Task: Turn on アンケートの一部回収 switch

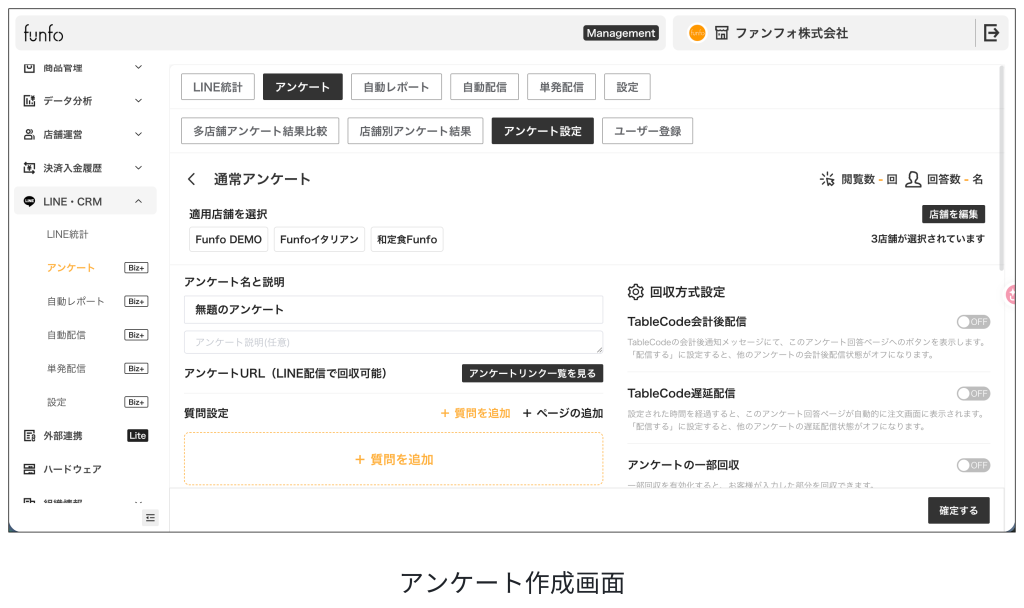Action: [972, 465]
